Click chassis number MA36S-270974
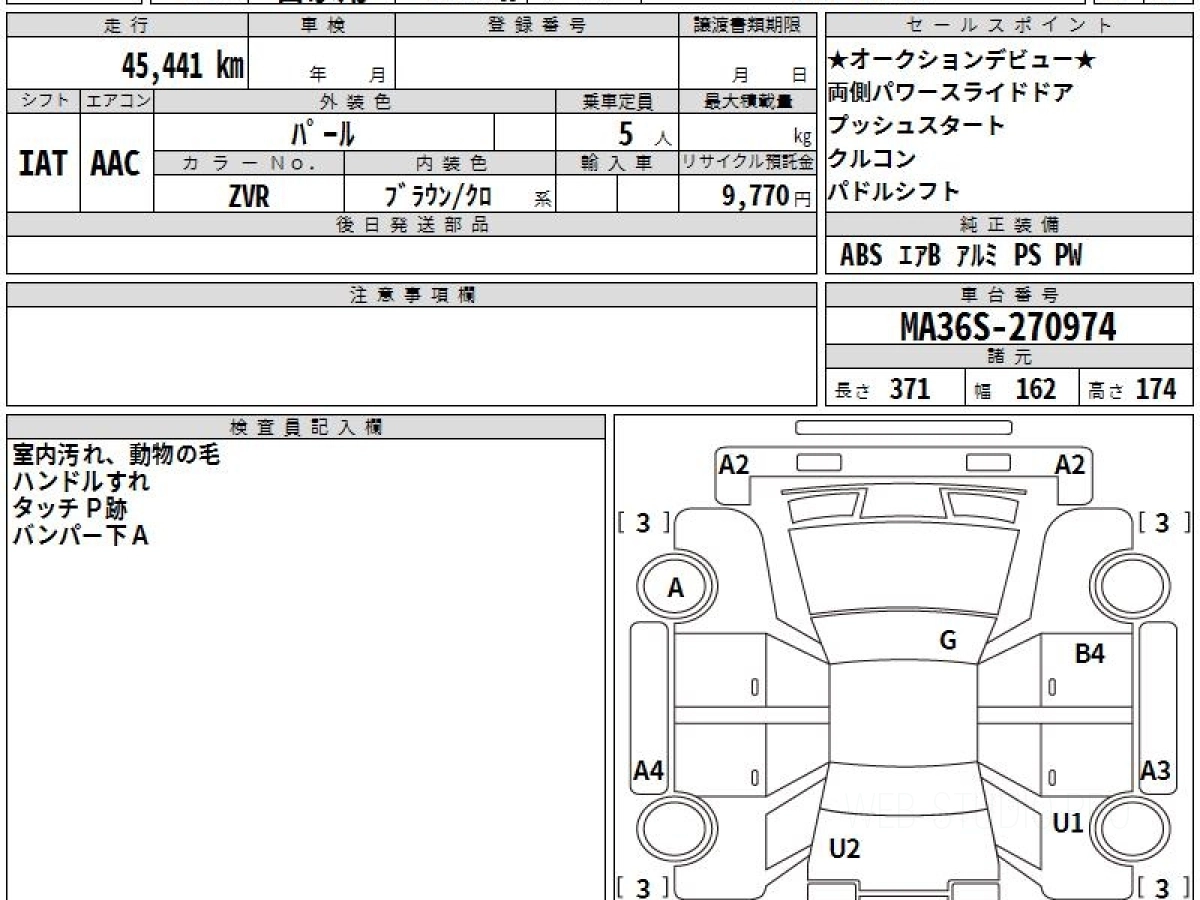Image resolution: width=1200 pixels, height=900 pixels. click(x=1008, y=327)
